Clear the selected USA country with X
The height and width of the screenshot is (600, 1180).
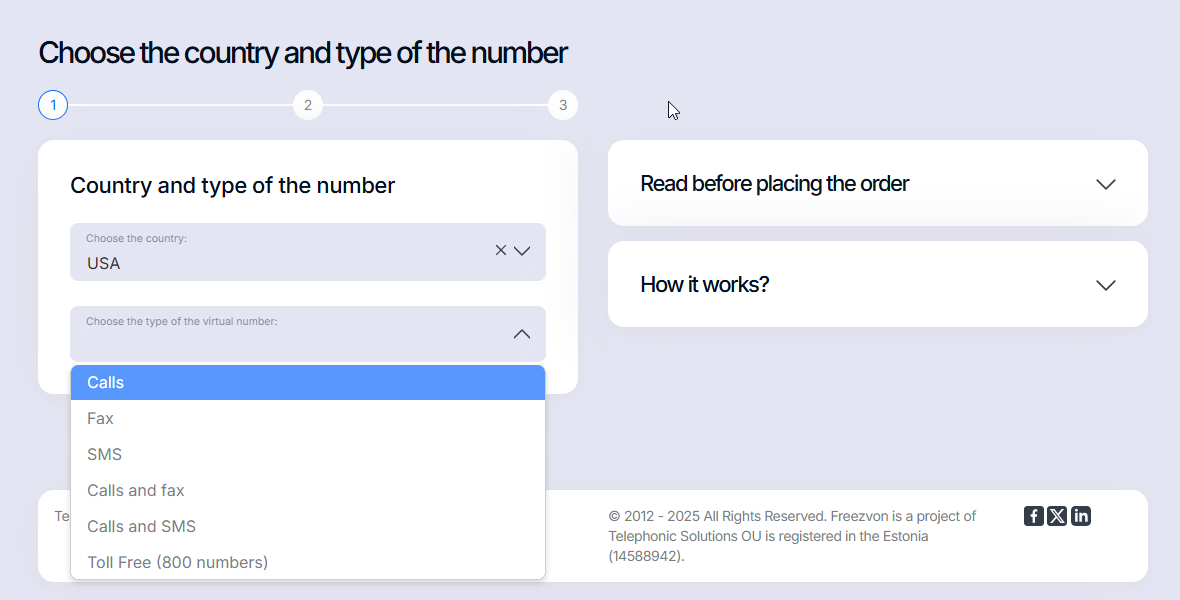(500, 250)
